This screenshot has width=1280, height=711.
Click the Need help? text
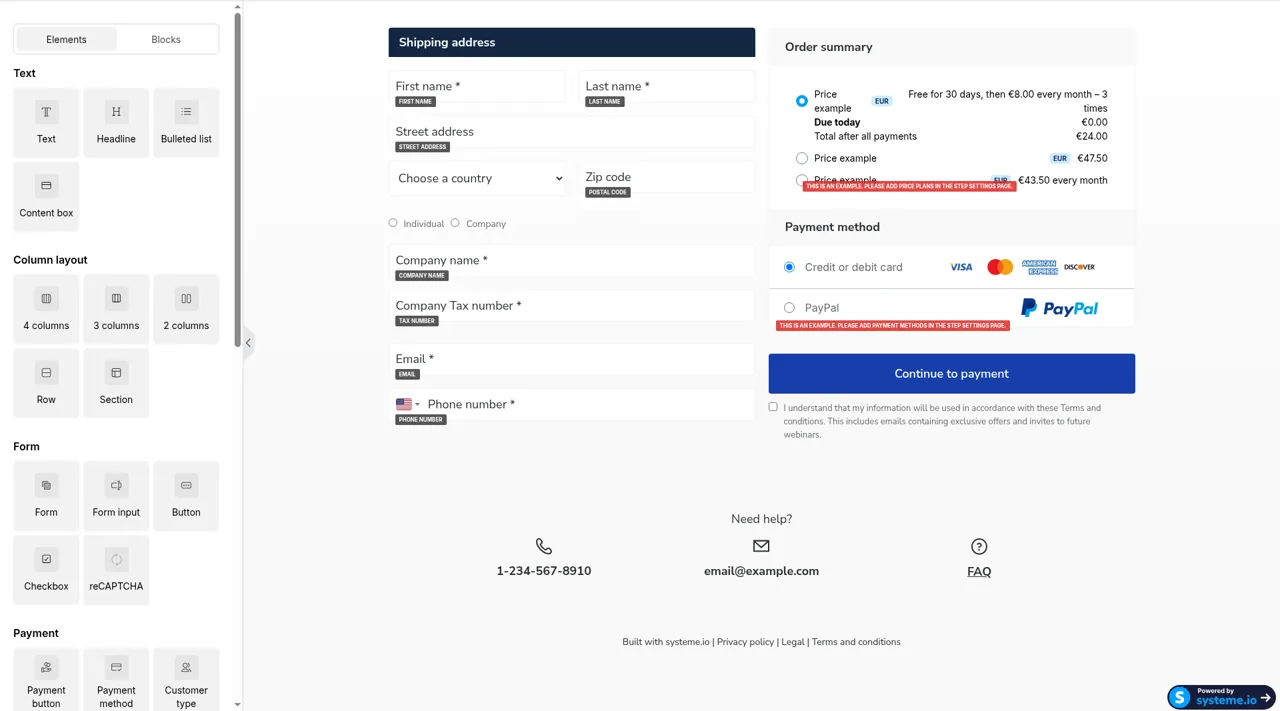(761, 519)
